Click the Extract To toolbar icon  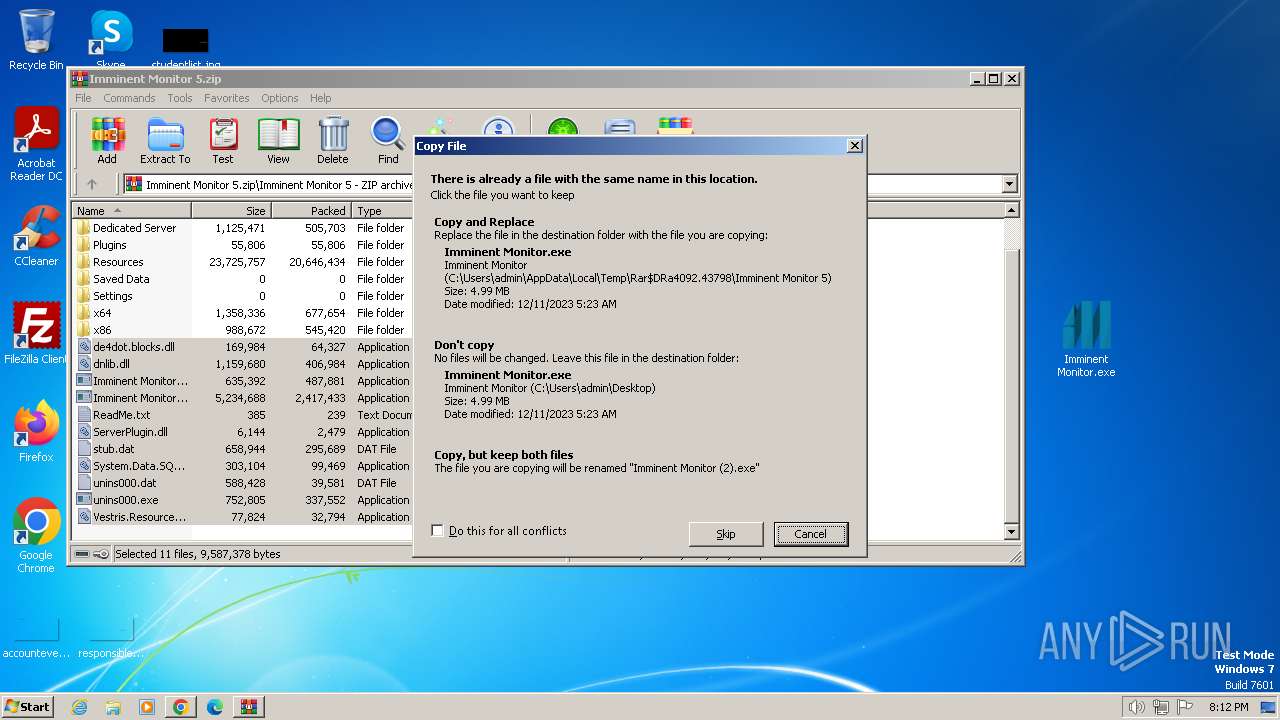coord(165,140)
